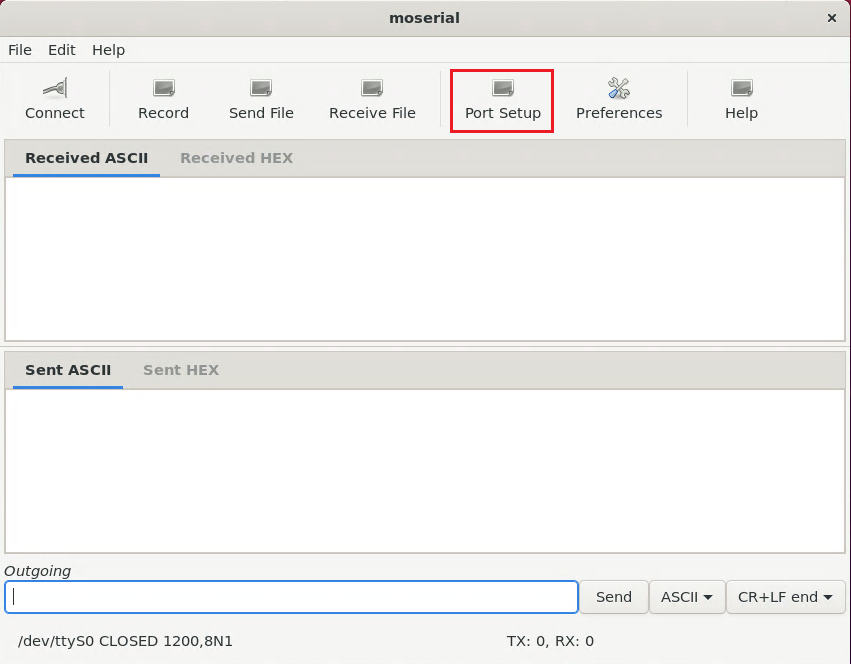
Task: Click the '/dev/ttyS0 CLOSED 1200,8N1' status text
Action: coord(125,641)
